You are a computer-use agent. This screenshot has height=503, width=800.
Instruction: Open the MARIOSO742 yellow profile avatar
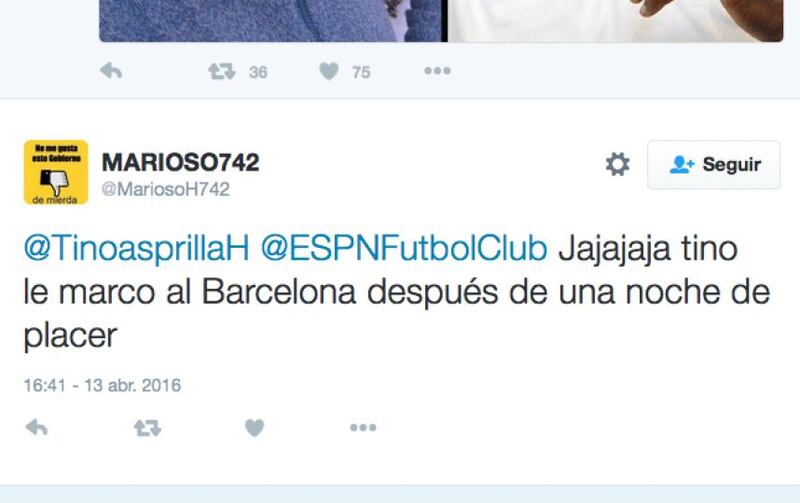pos(56,172)
